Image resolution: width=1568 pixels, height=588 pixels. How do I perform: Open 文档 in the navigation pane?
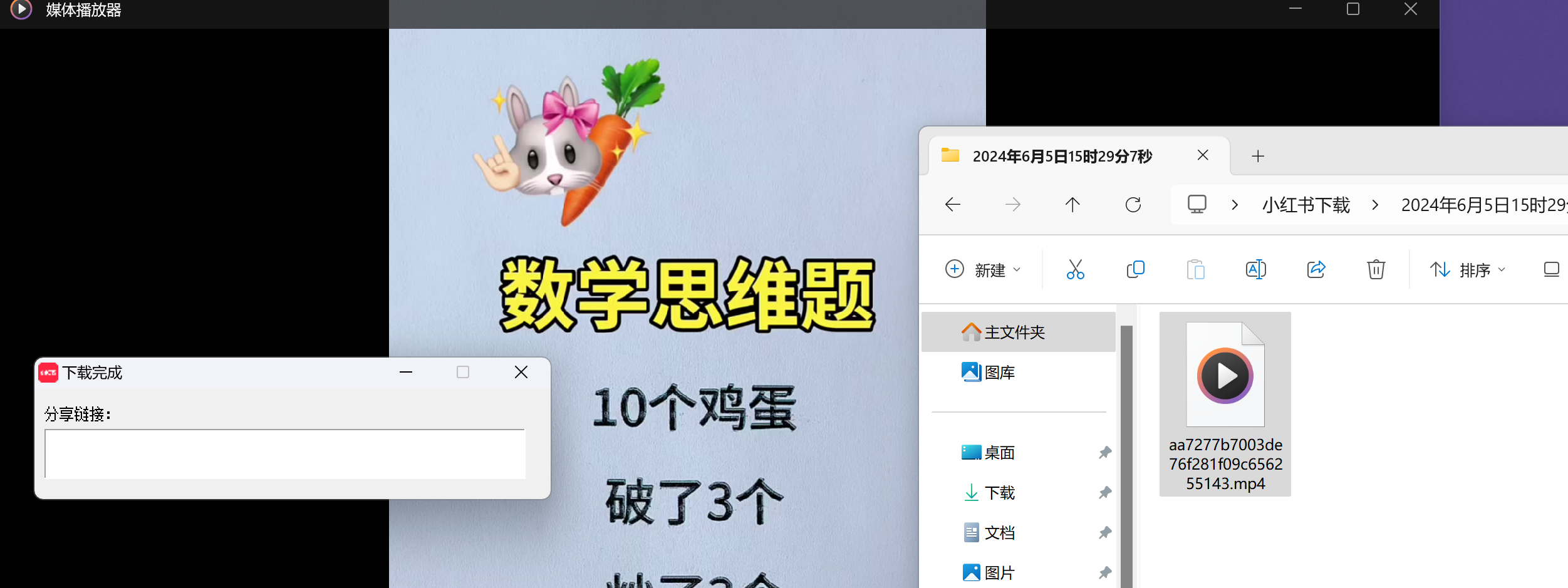coord(1019,532)
